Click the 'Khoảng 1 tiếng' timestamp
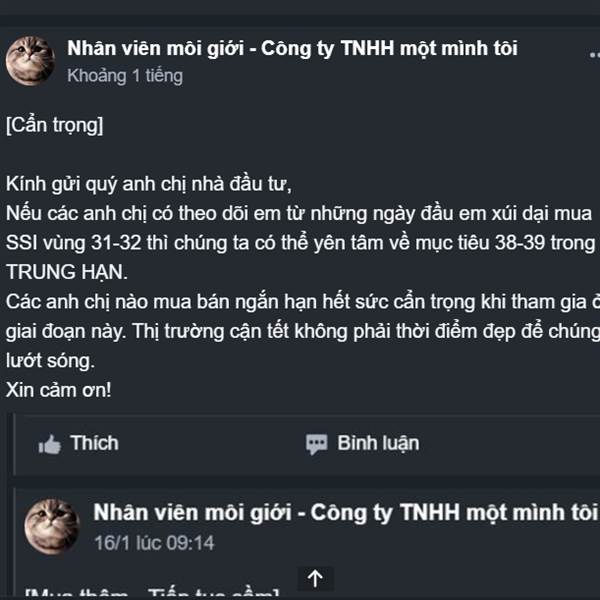This screenshot has width=600, height=600. pos(124,75)
